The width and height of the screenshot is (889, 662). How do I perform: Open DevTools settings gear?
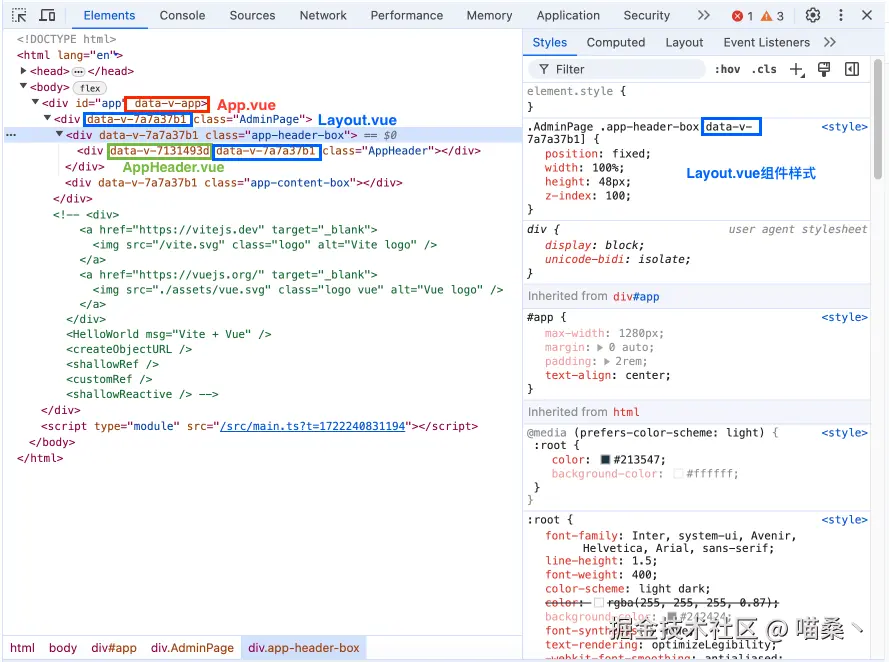pyautogui.click(x=813, y=15)
